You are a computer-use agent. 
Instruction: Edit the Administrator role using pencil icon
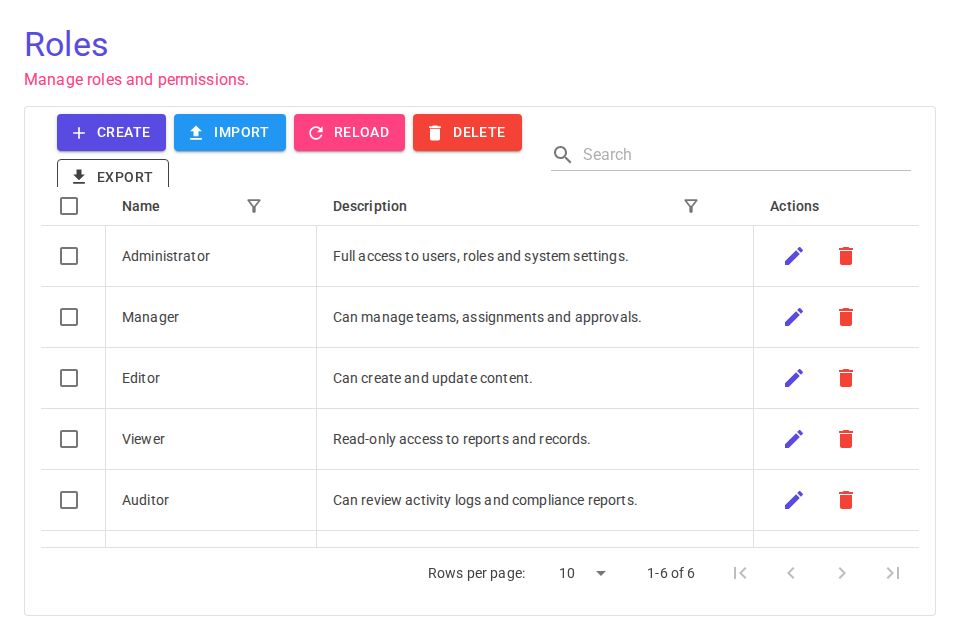click(x=793, y=256)
